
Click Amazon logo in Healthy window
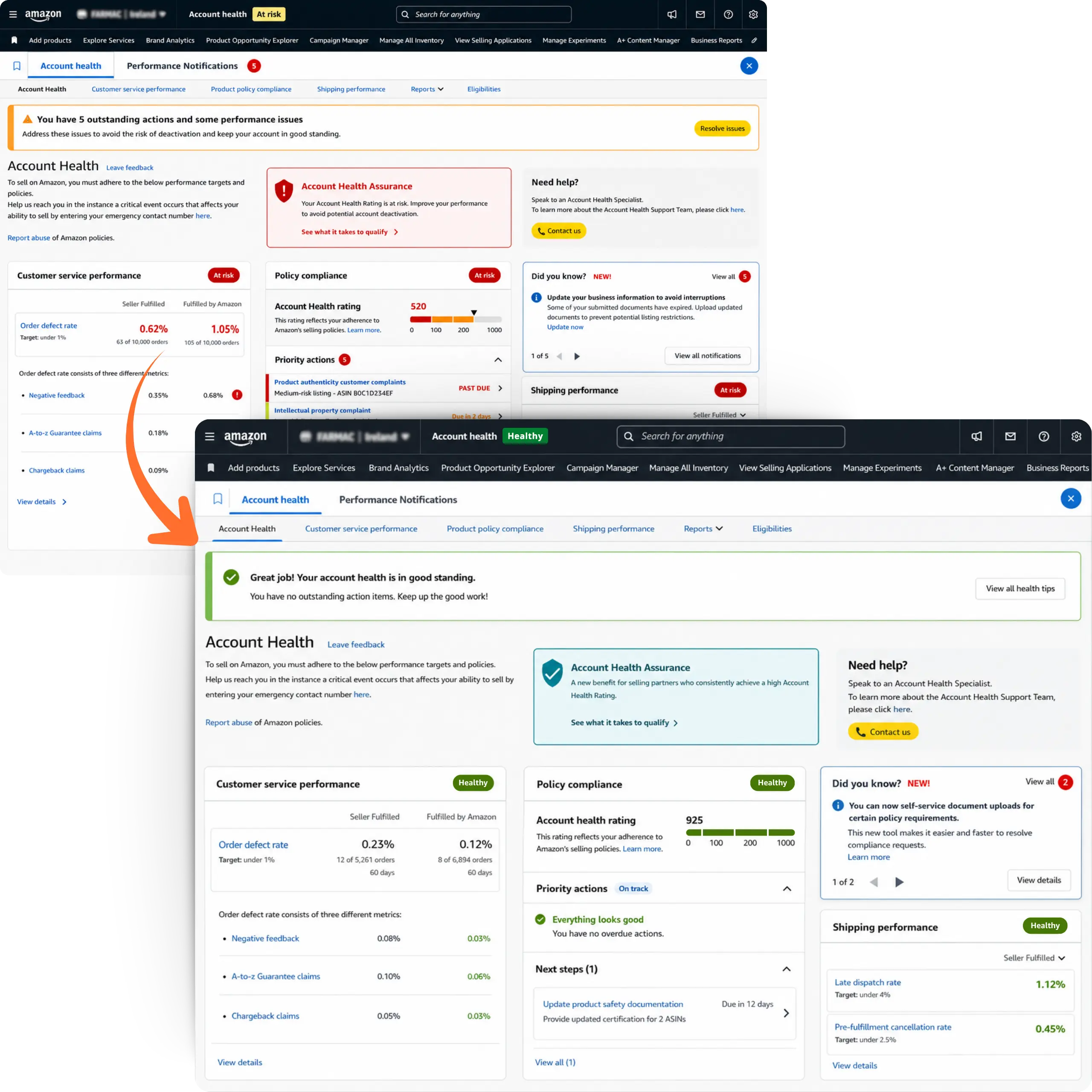(245, 438)
